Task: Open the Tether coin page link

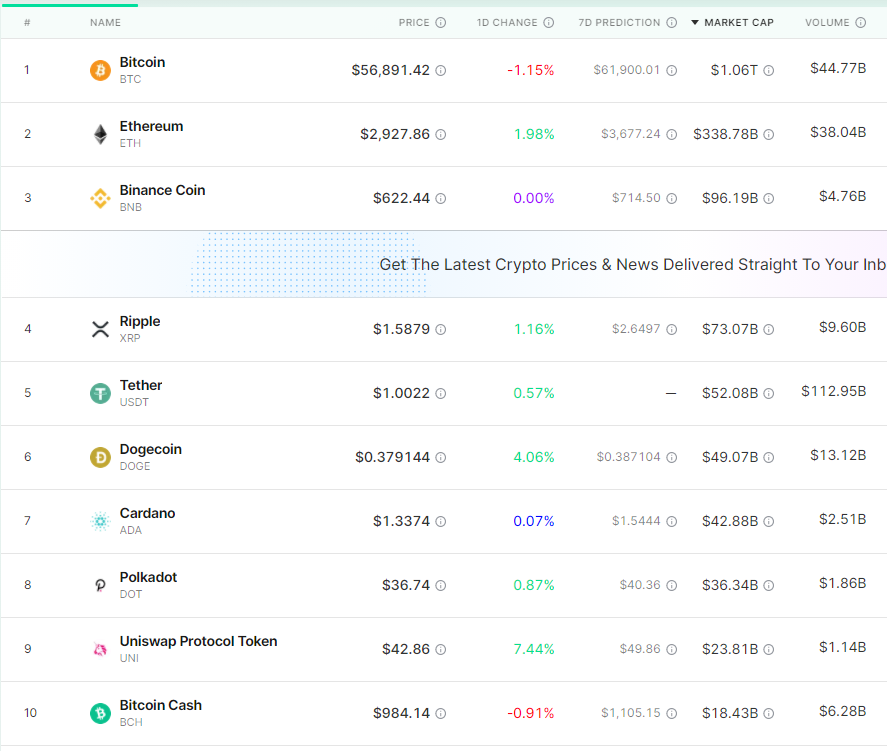Action: [141, 385]
